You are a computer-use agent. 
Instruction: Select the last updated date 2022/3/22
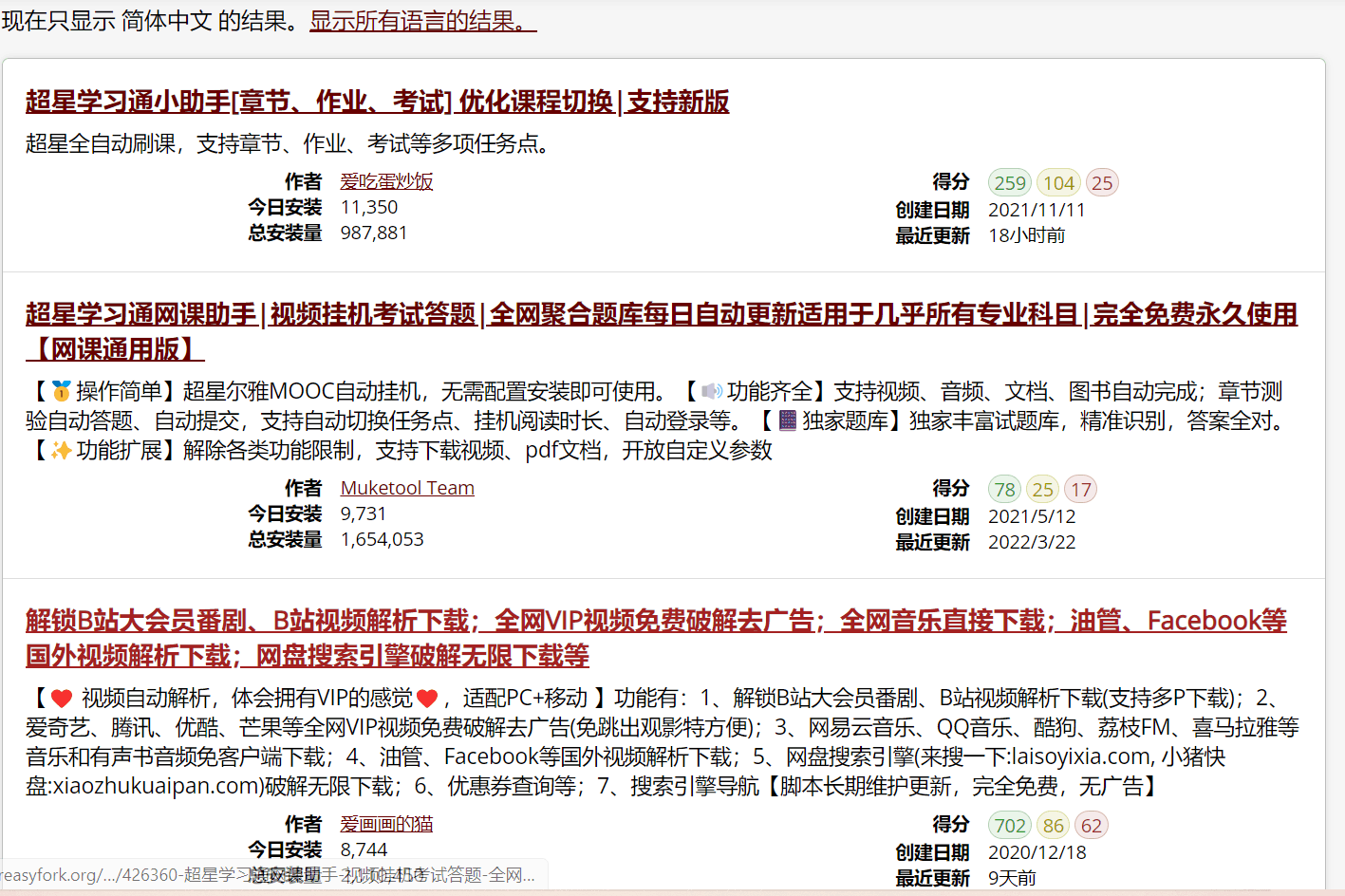1033,542
